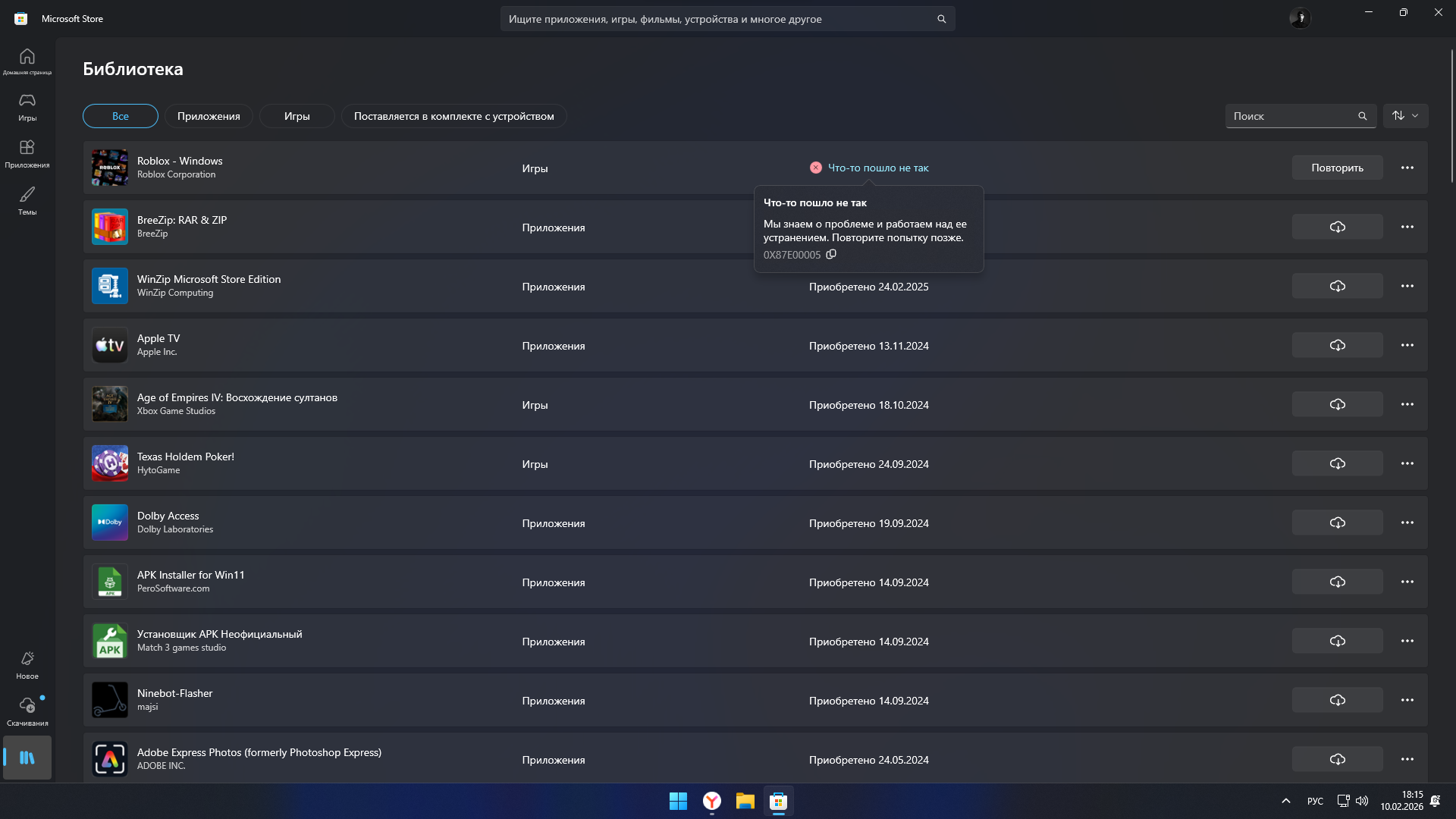This screenshot has height=819, width=1456.
Task: Download Apple TV using cloud icon
Action: [x=1337, y=345]
